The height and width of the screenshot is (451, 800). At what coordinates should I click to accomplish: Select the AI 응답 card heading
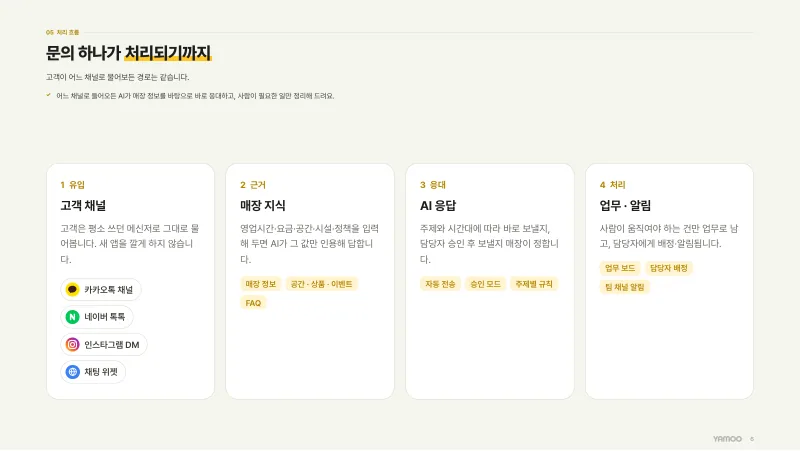438,206
